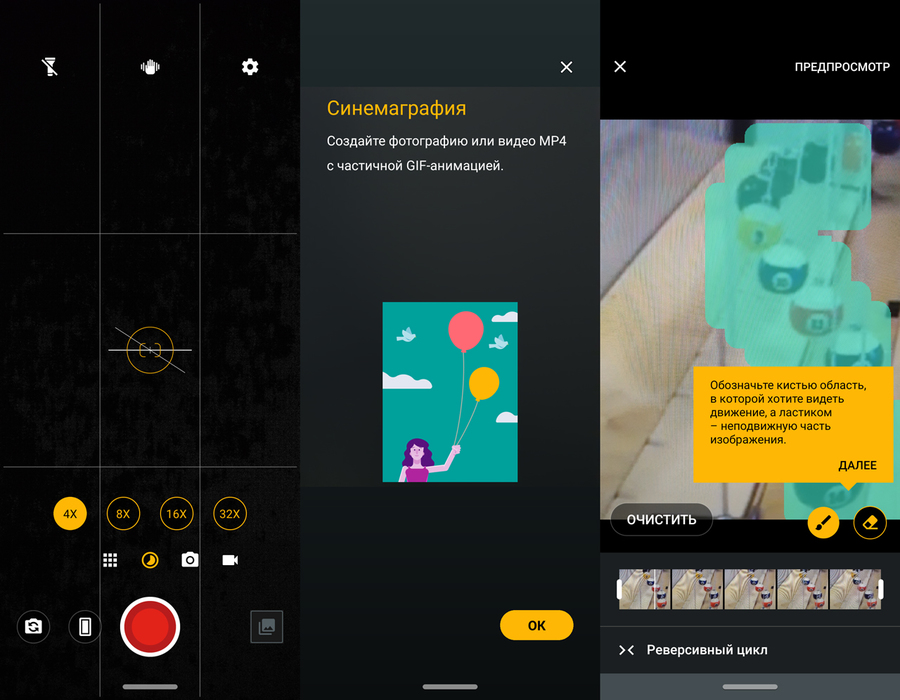Select 16X speed option
The height and width of the screenshot is (700, 900).
click(177, 514)
